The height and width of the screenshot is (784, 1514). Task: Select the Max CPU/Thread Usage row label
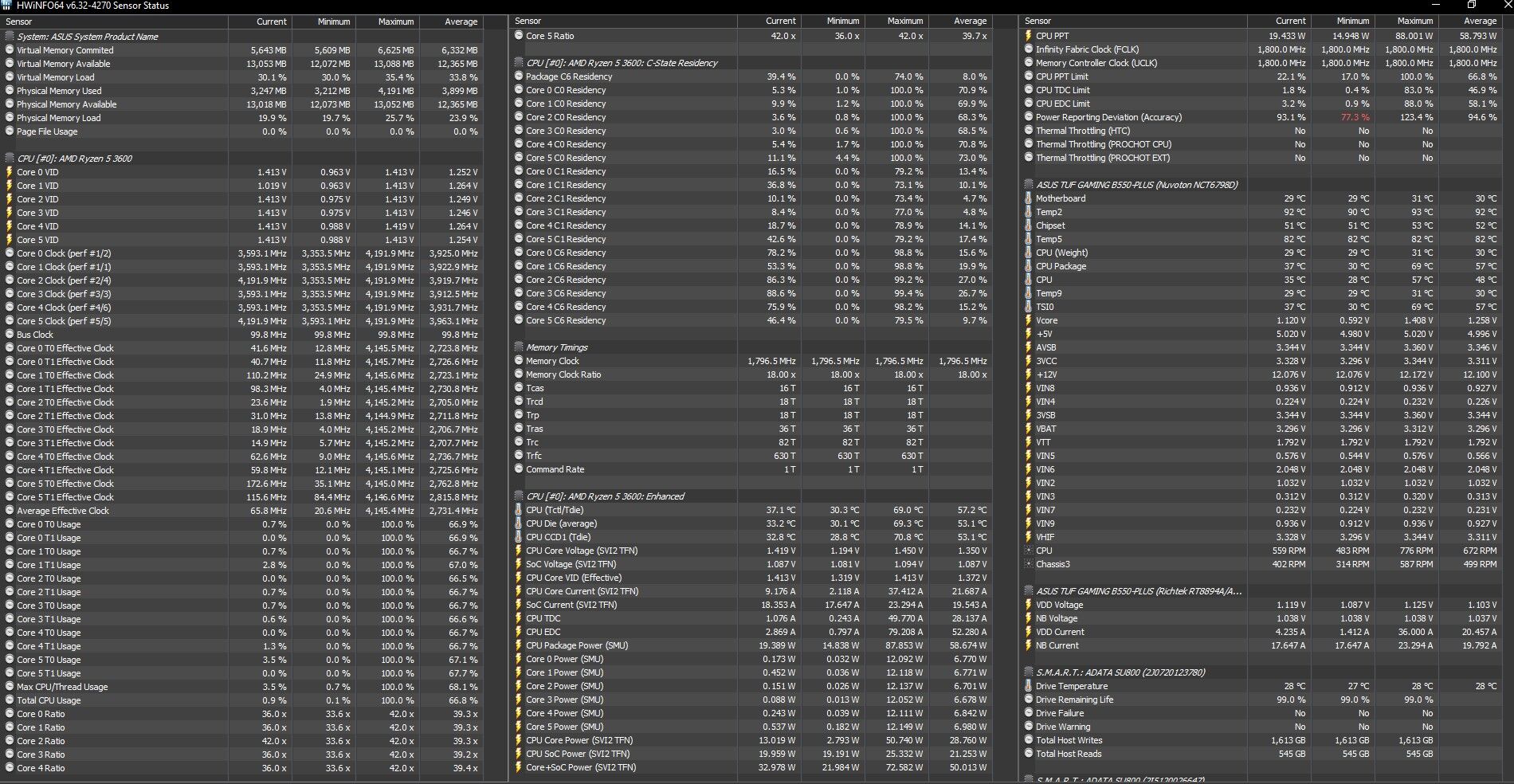coord(62,687)
